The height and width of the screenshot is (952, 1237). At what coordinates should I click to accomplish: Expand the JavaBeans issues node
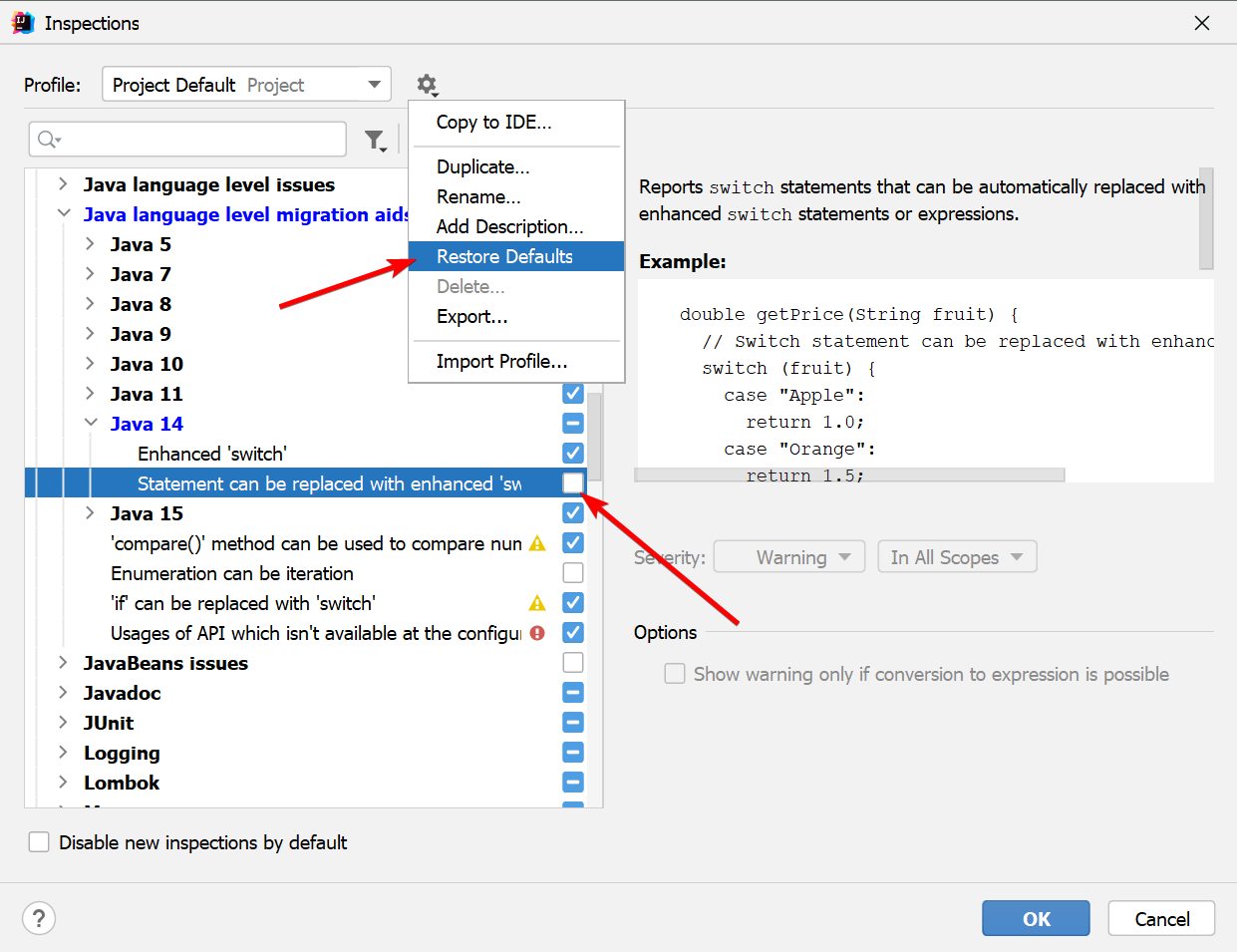coord(63,663)
